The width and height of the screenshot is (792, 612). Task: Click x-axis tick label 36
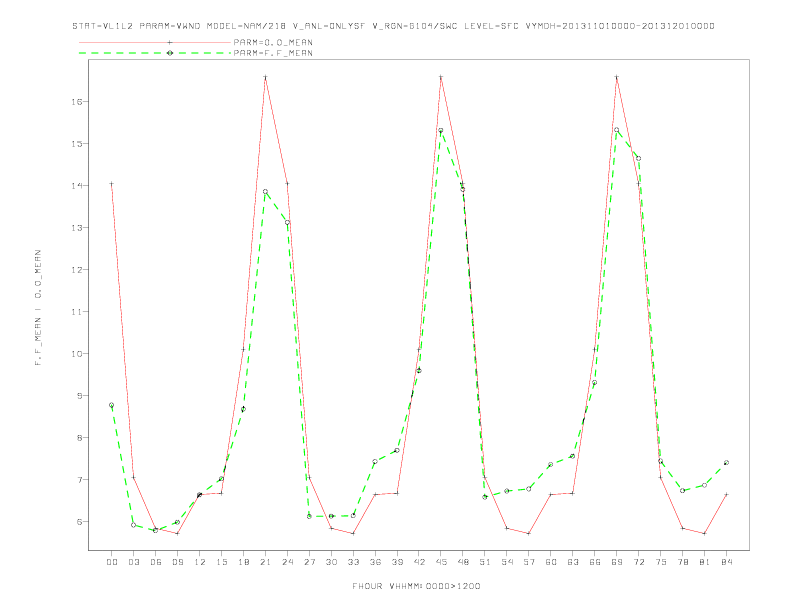pyautogui.click(x=375, y=562)
